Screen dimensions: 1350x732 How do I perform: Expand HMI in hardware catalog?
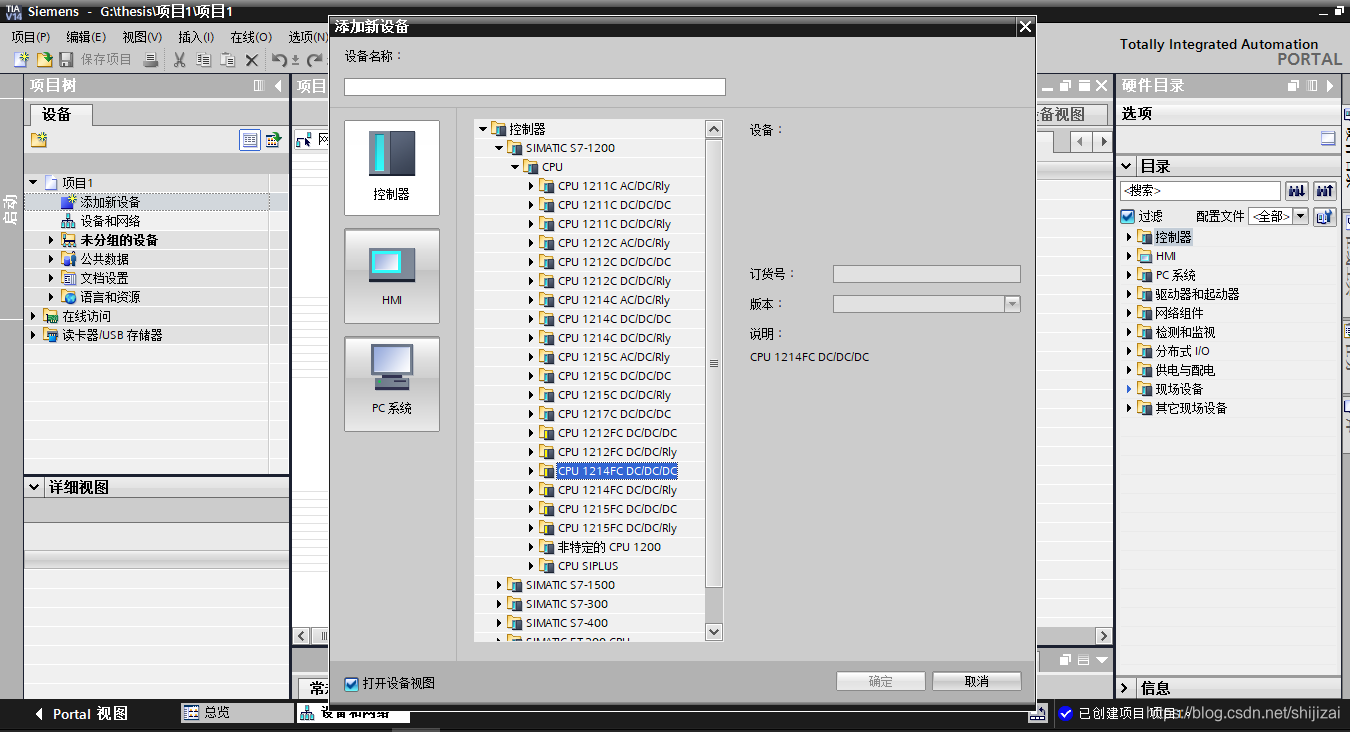pyautogui.click(x=1130, y=256)
